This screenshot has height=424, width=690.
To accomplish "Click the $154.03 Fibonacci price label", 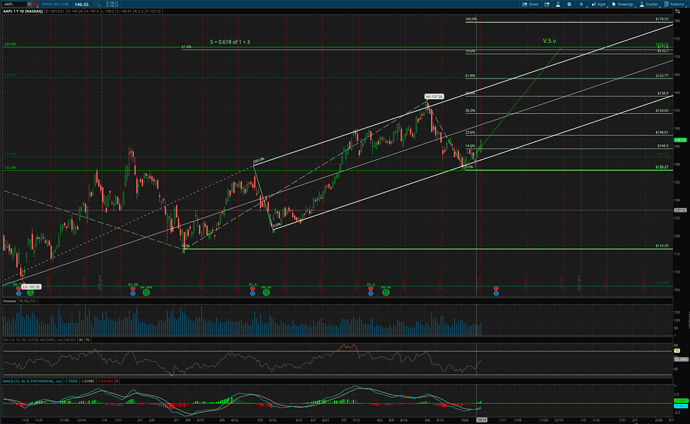I will point(661,110).
